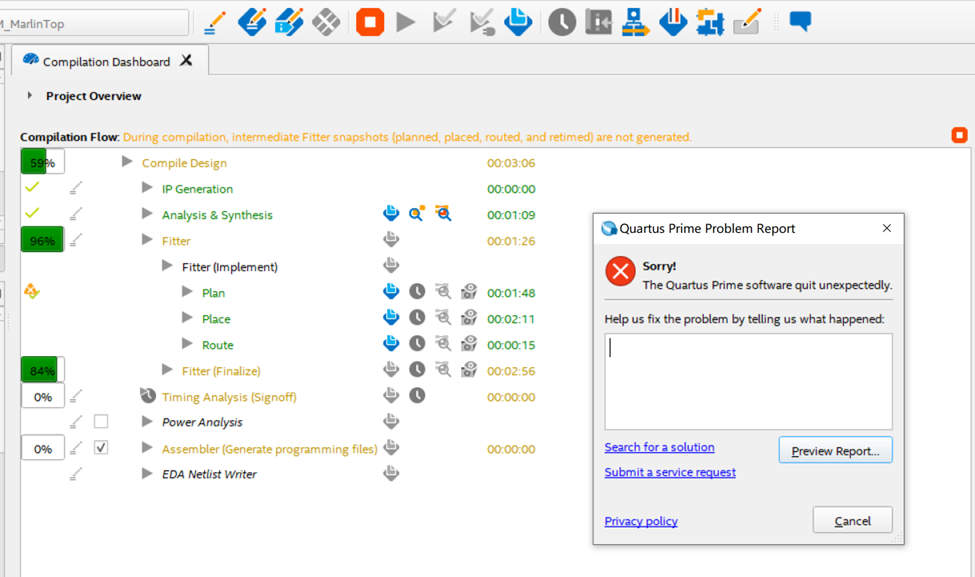This screenshot has height=577, width=975.
Task: Open the Programmer download arrow icon
Action: click(x=673, y=22)
